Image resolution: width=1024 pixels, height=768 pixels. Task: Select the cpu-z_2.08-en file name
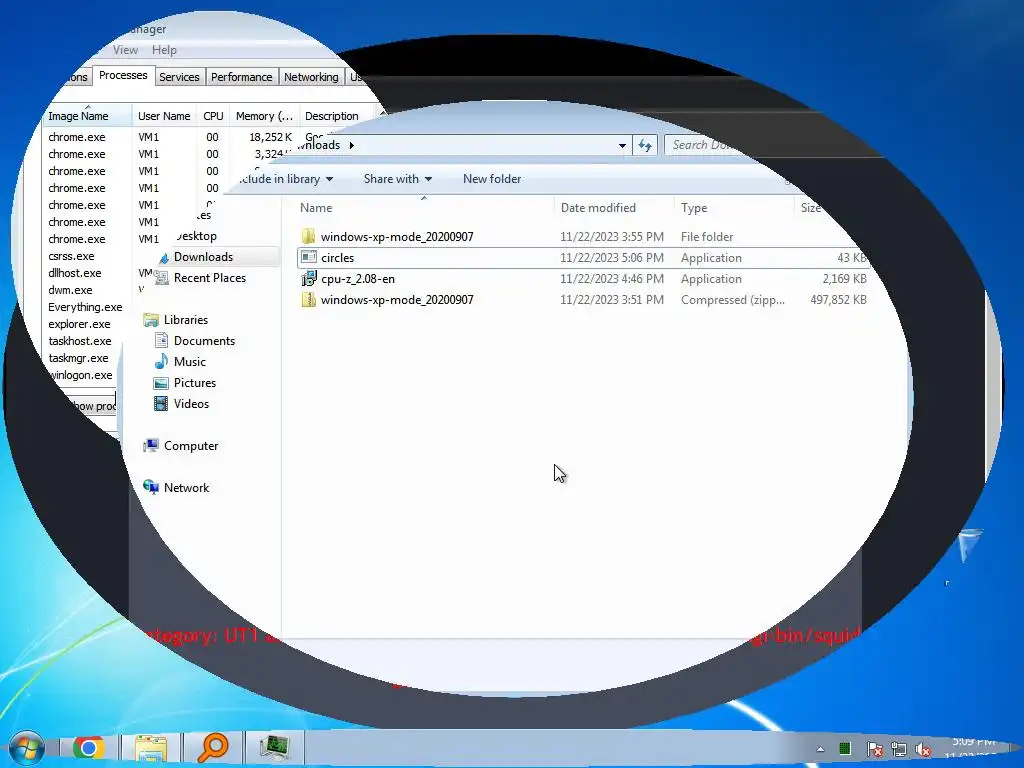pyautogui.click(x=358, y=279)
